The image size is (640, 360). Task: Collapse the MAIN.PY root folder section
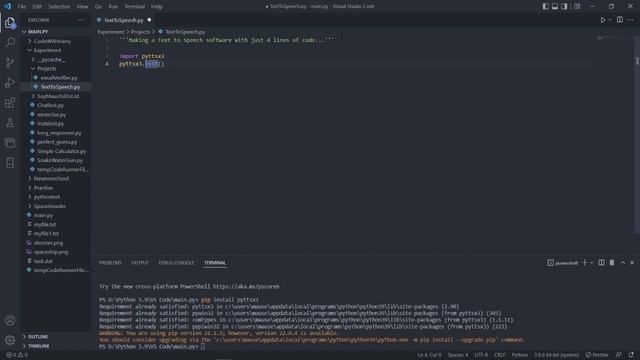[x=56, y=31]
